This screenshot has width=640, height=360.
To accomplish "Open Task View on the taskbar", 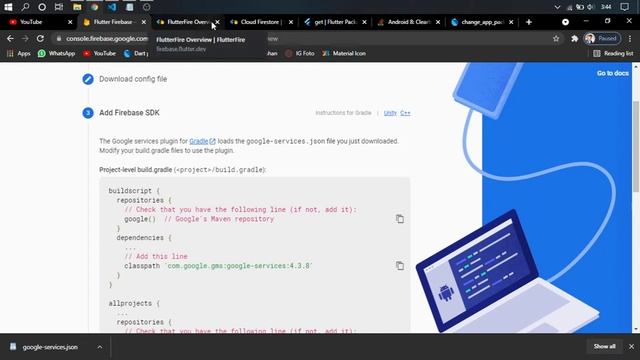I will 59,7.
